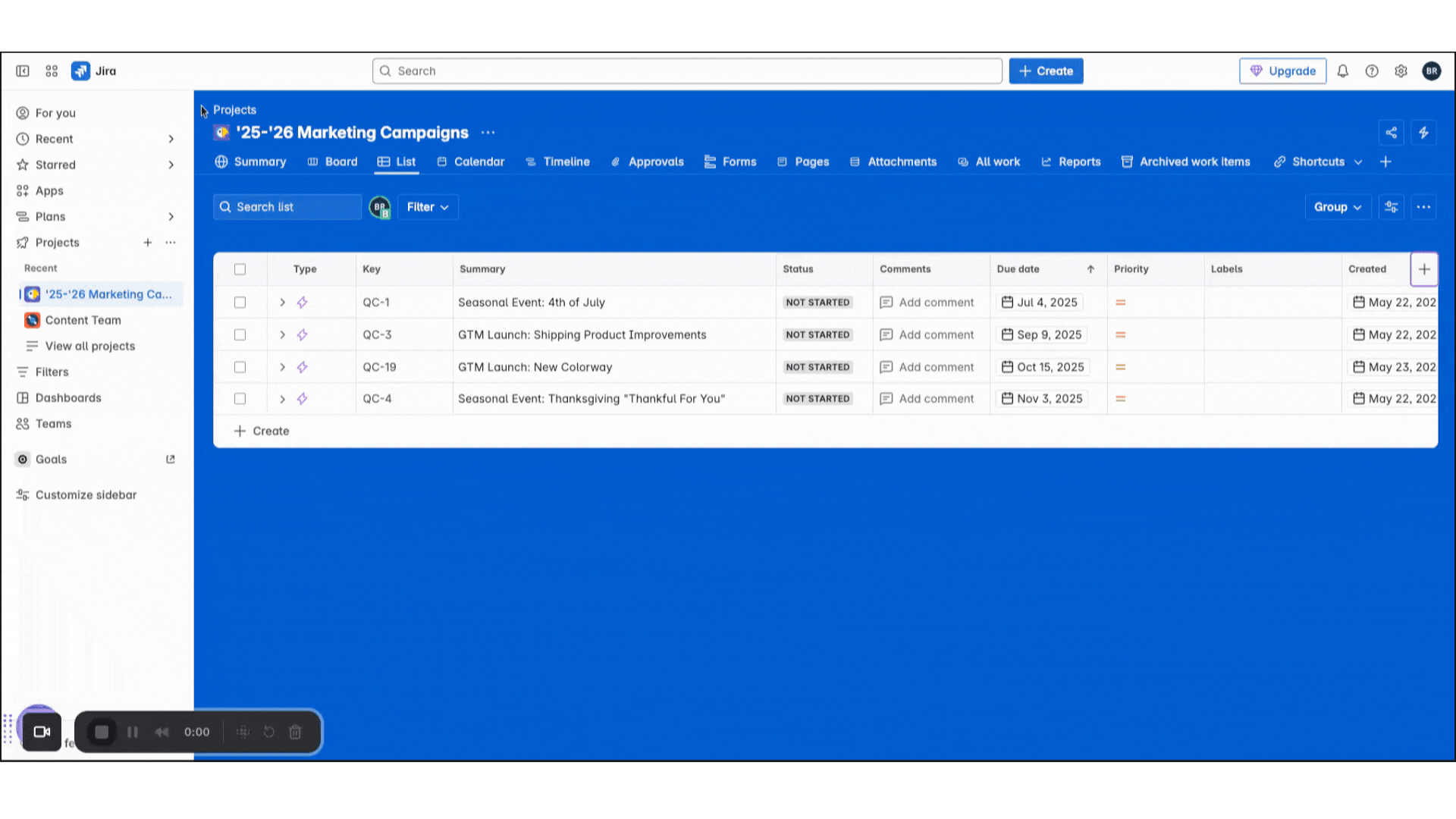Open the settings gear icon
1456x819 pixels.
point(1401,71)
